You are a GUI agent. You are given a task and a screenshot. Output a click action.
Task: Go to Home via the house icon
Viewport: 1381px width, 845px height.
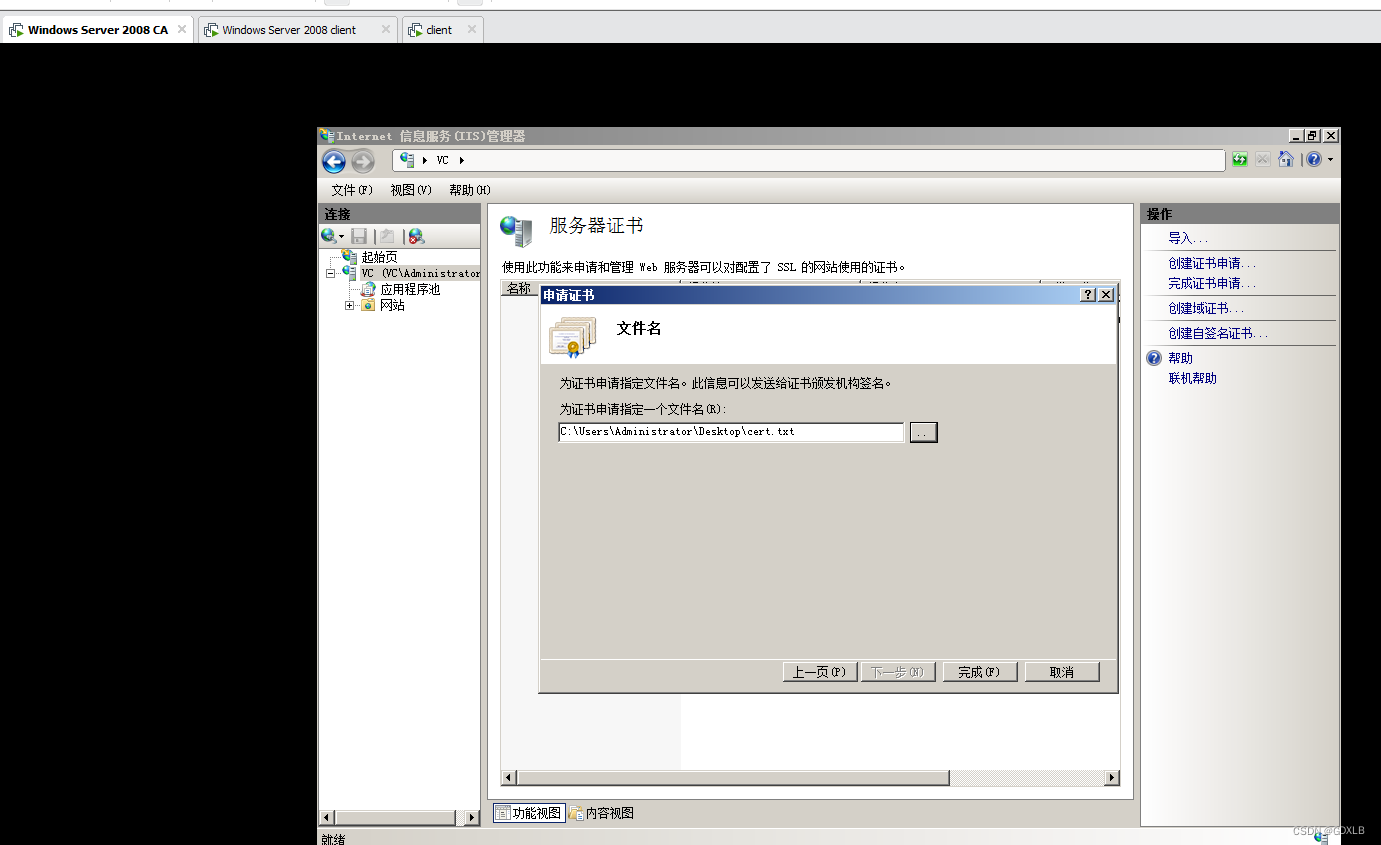coord(1286,159)
